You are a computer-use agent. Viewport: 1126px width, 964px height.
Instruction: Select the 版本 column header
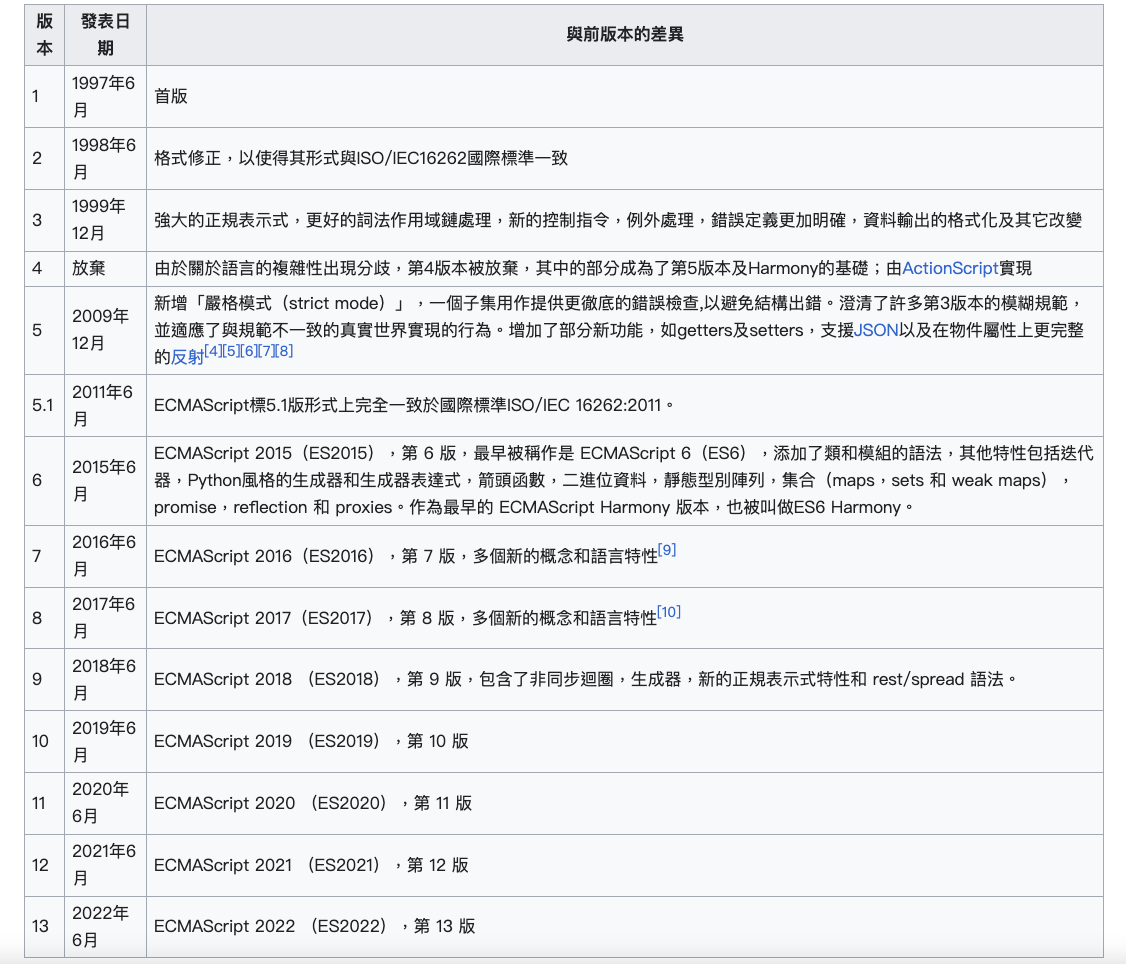click(x=42, y=31)
